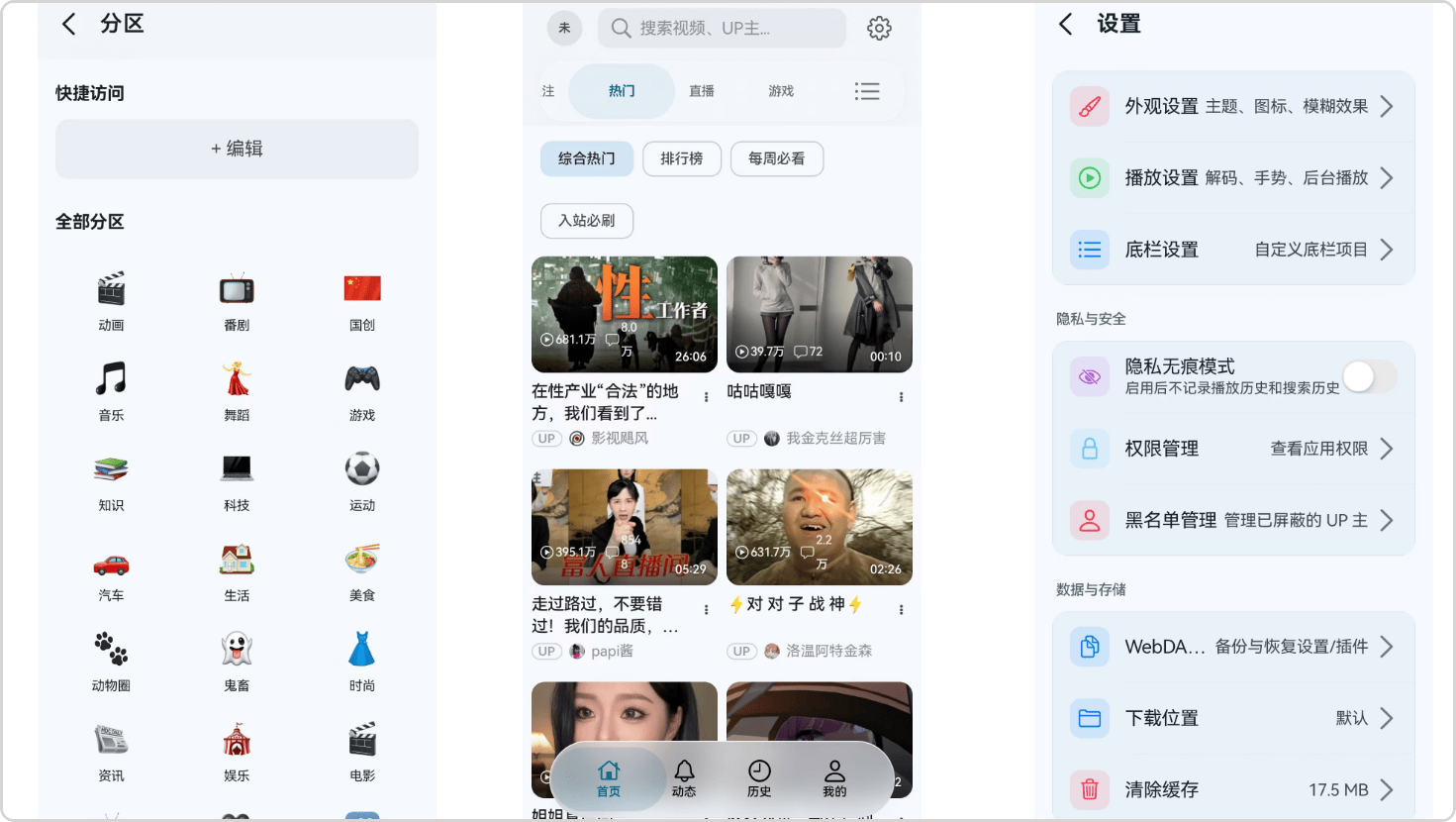Click the 搜索视频 search field
Image resolution: width=1456 pixels, height=822 pixels.
[722, 29]
